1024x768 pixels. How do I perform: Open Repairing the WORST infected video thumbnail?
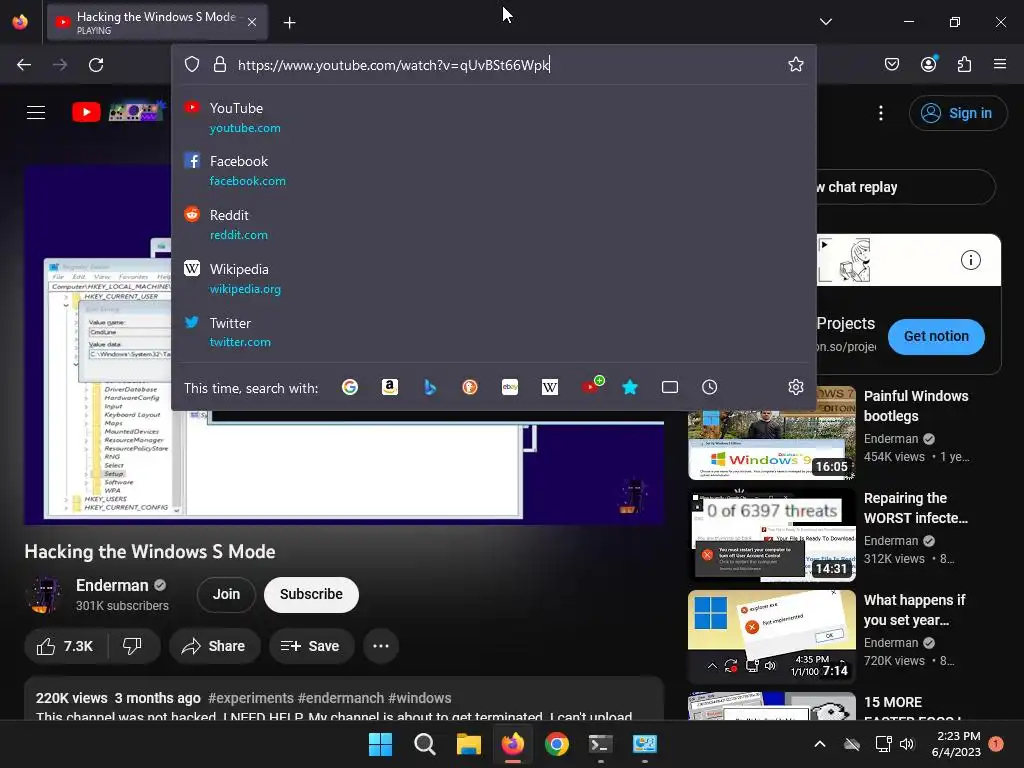pyautogui.click(x=771, y=535)
